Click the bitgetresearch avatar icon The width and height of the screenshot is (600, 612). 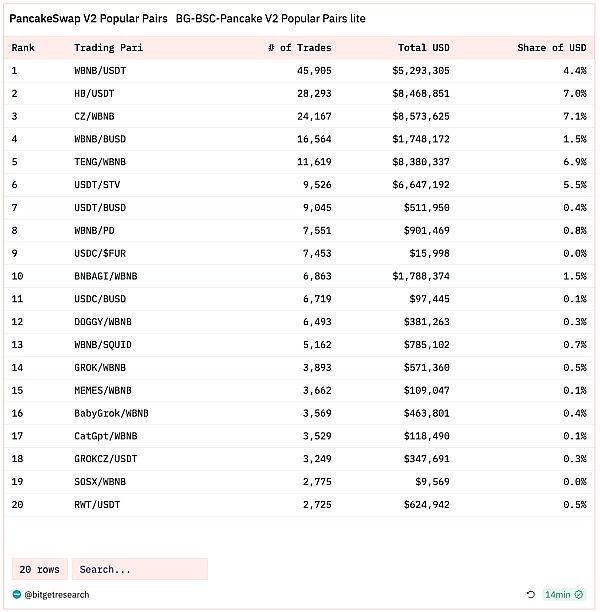click(17, 594)
